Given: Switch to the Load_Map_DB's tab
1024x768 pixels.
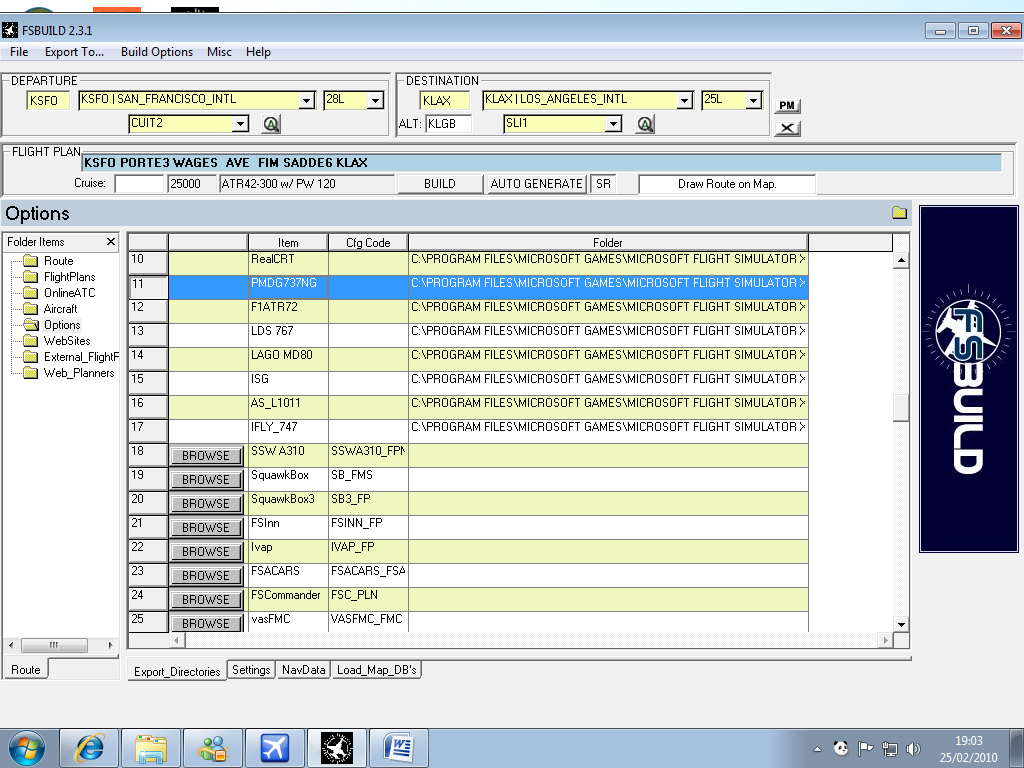Looking at the screenshot, I should [x=376, y=670].
